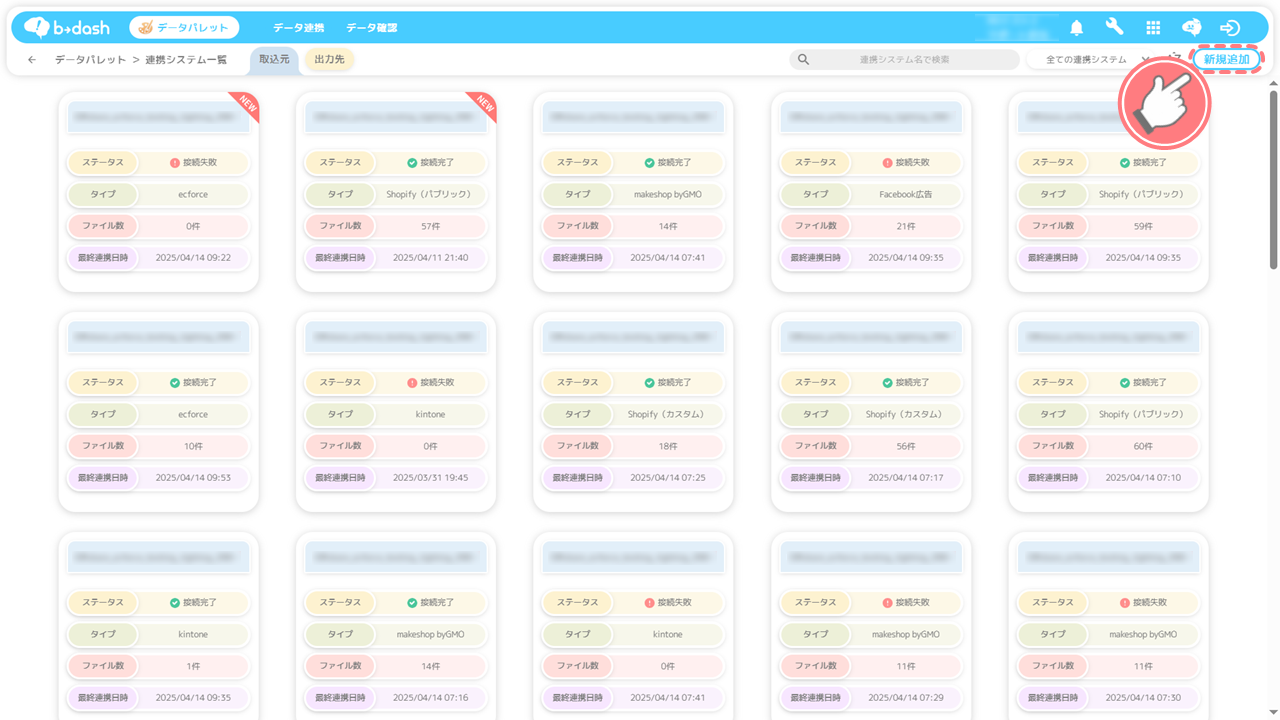Screen dimensions: 1280x720
Task: Click the 新規追加 button
Action: (1226, 60)
